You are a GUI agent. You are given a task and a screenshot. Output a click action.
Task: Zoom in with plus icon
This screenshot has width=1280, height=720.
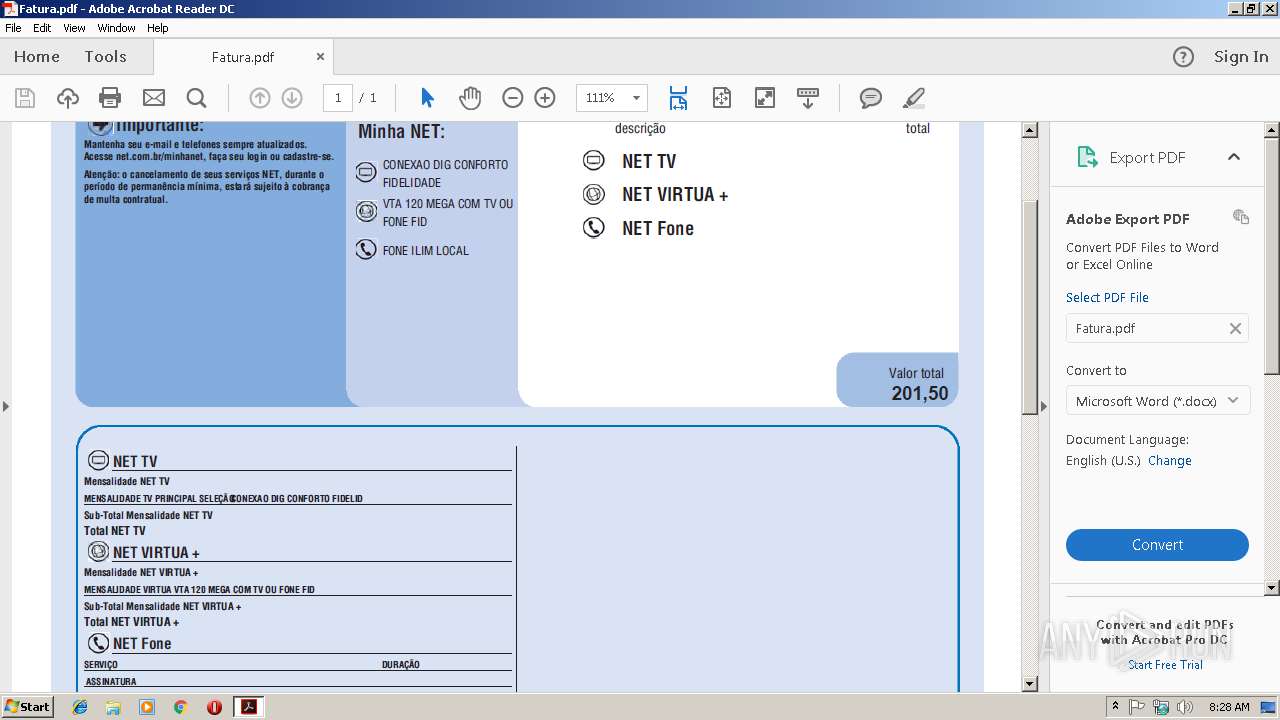545,98
